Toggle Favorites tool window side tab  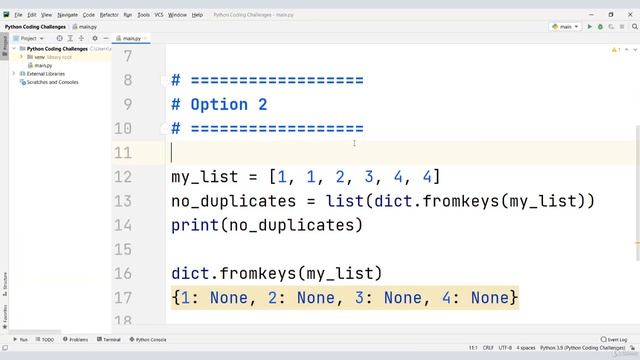click(4, 317)
